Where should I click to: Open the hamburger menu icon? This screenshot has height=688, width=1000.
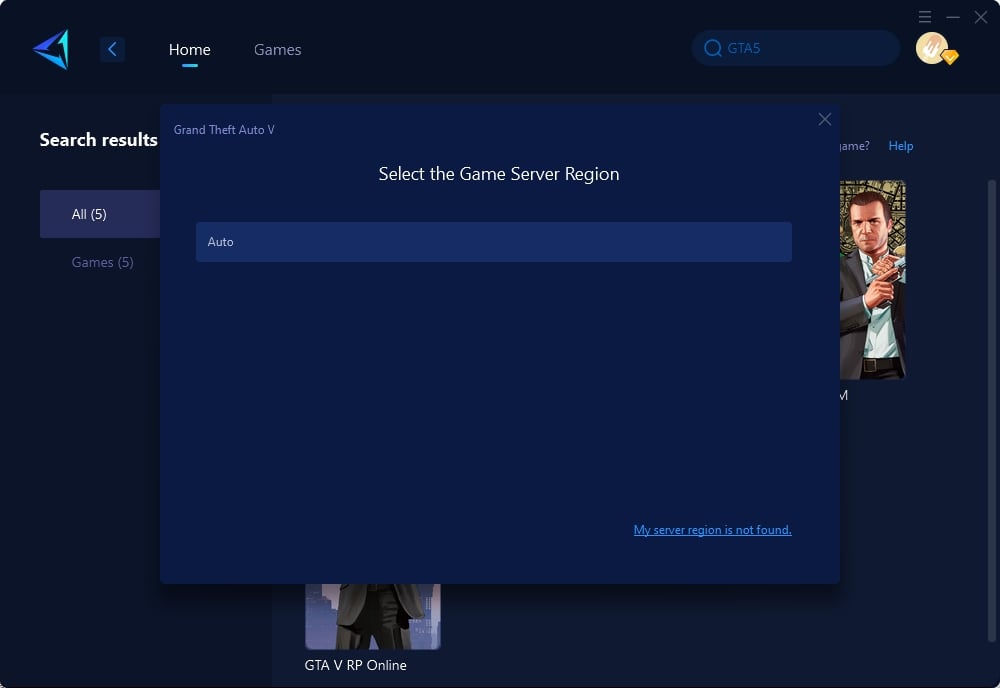point(925,17)
